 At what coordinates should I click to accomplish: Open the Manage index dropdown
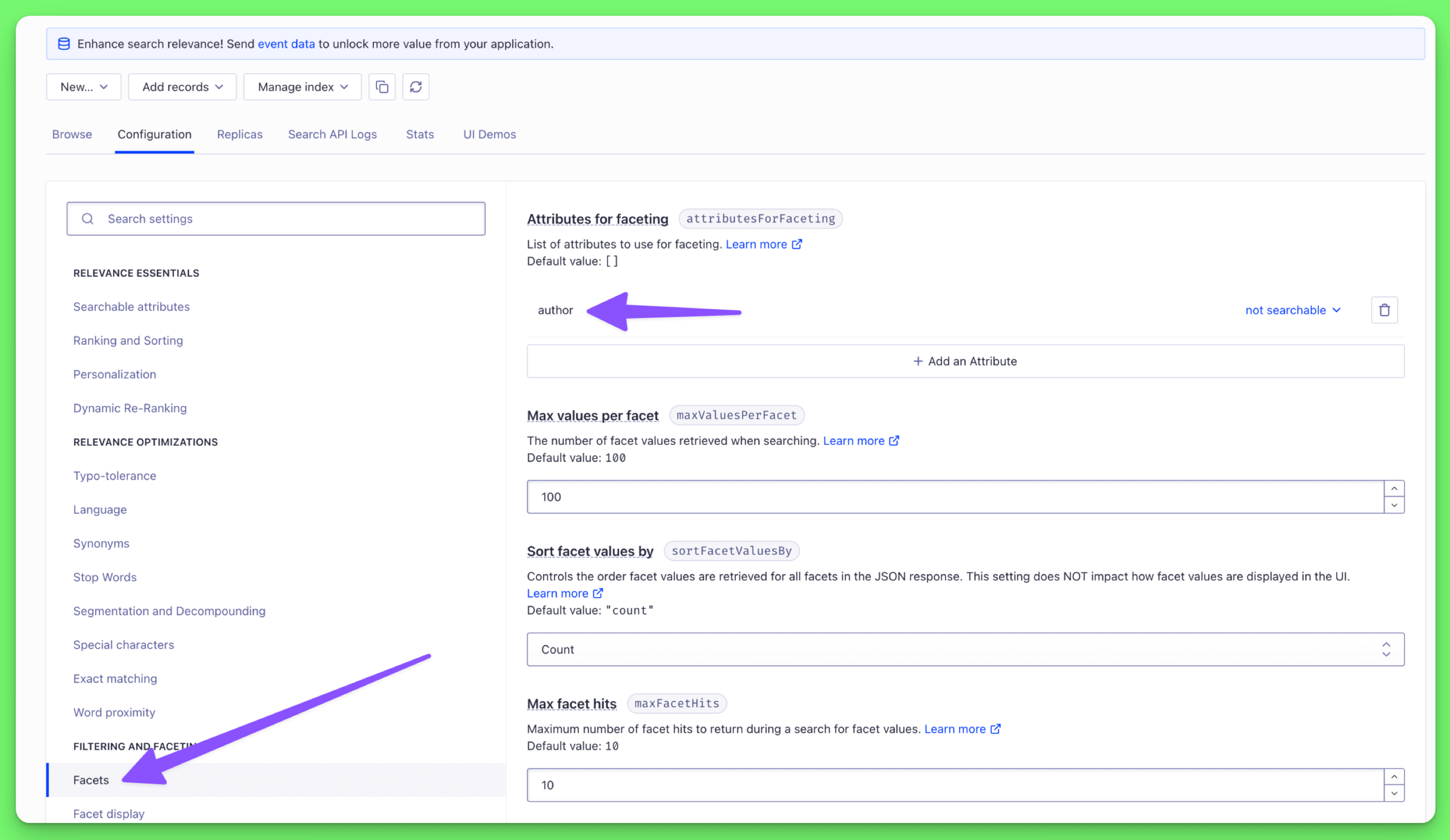pyautogui.click(x=302, y=87)
